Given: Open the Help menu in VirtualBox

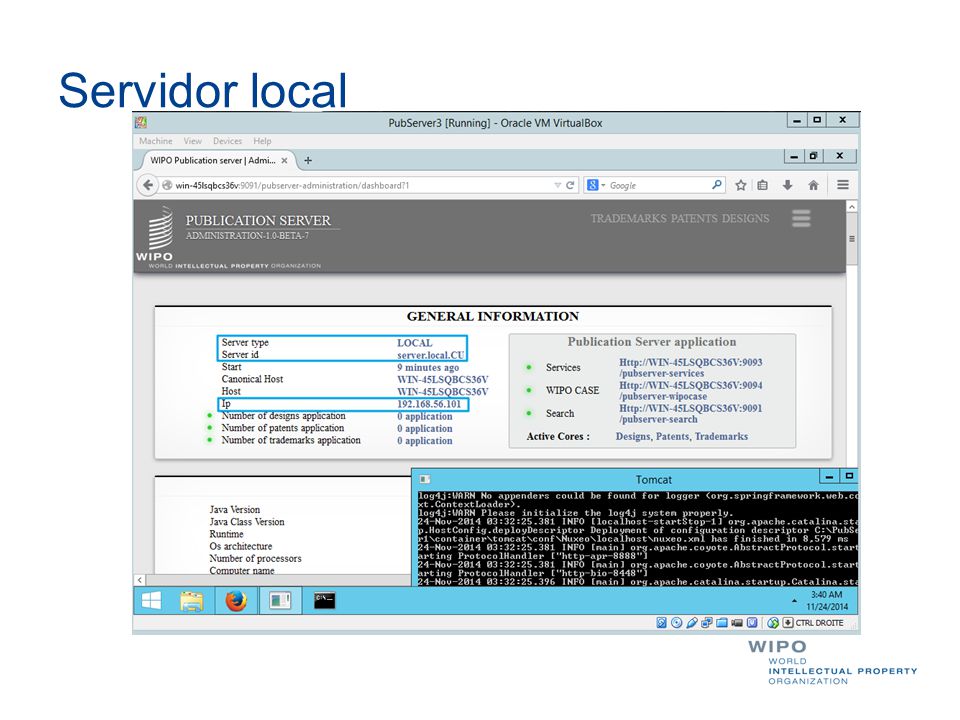Looking at the screenshot, I should point(262,141).
